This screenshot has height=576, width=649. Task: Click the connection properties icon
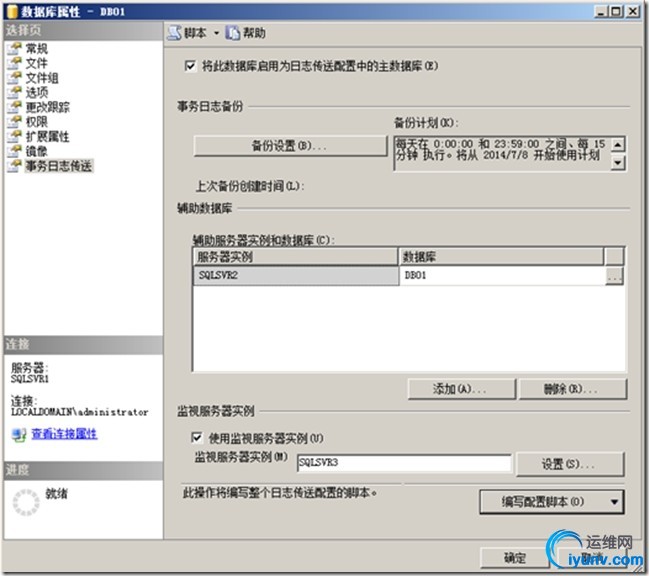(19, 434)
